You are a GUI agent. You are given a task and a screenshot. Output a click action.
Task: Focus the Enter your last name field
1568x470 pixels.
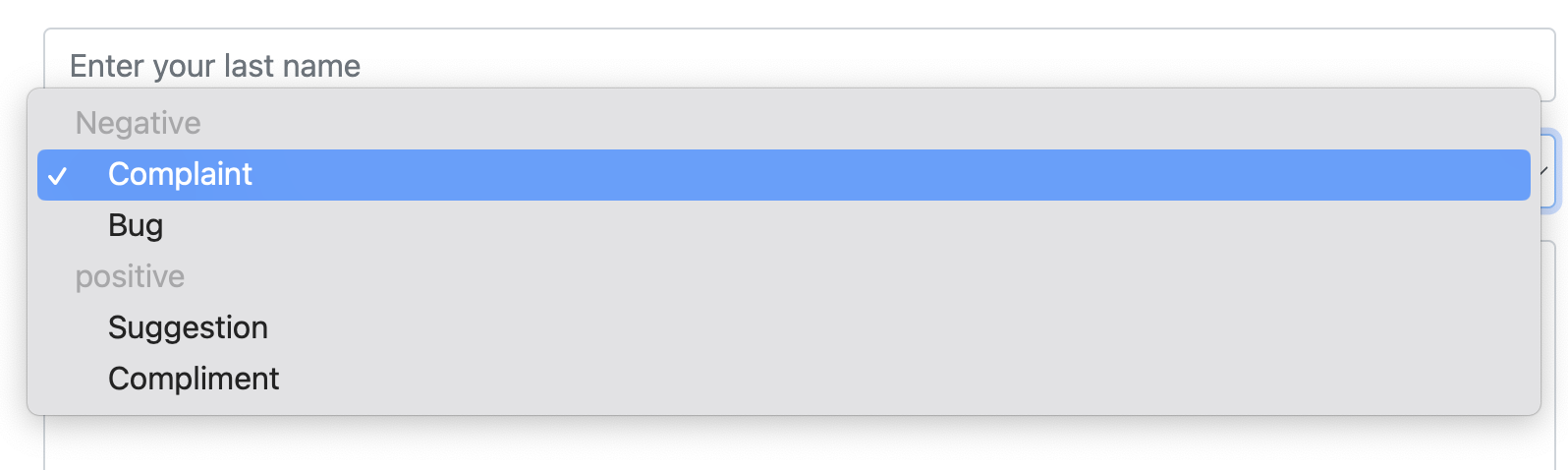800,65
